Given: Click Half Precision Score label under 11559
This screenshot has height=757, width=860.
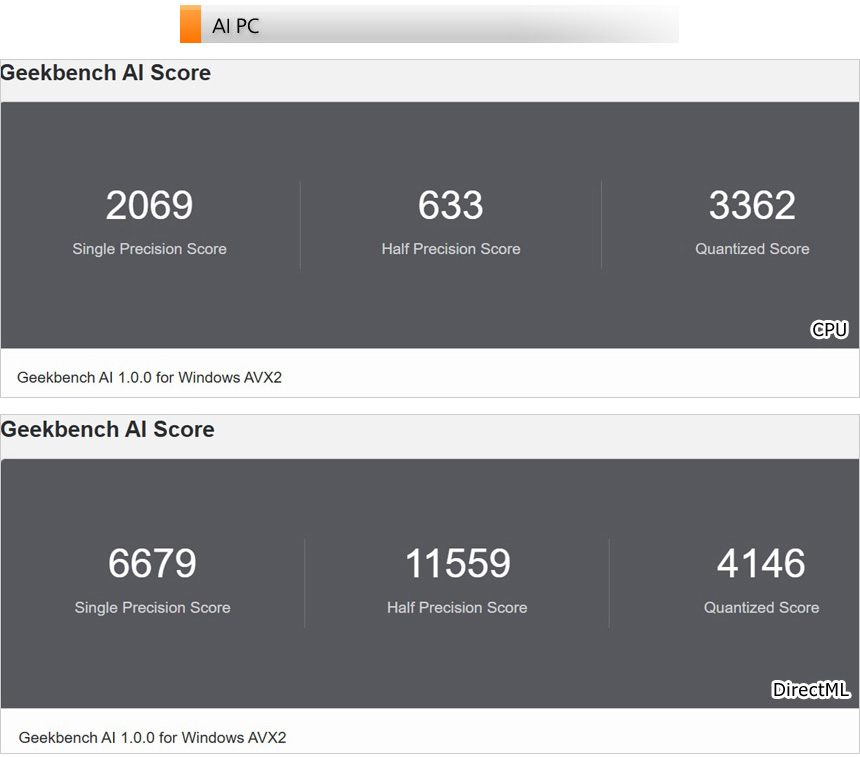Looking at the screenshot, I should (457, 608).
